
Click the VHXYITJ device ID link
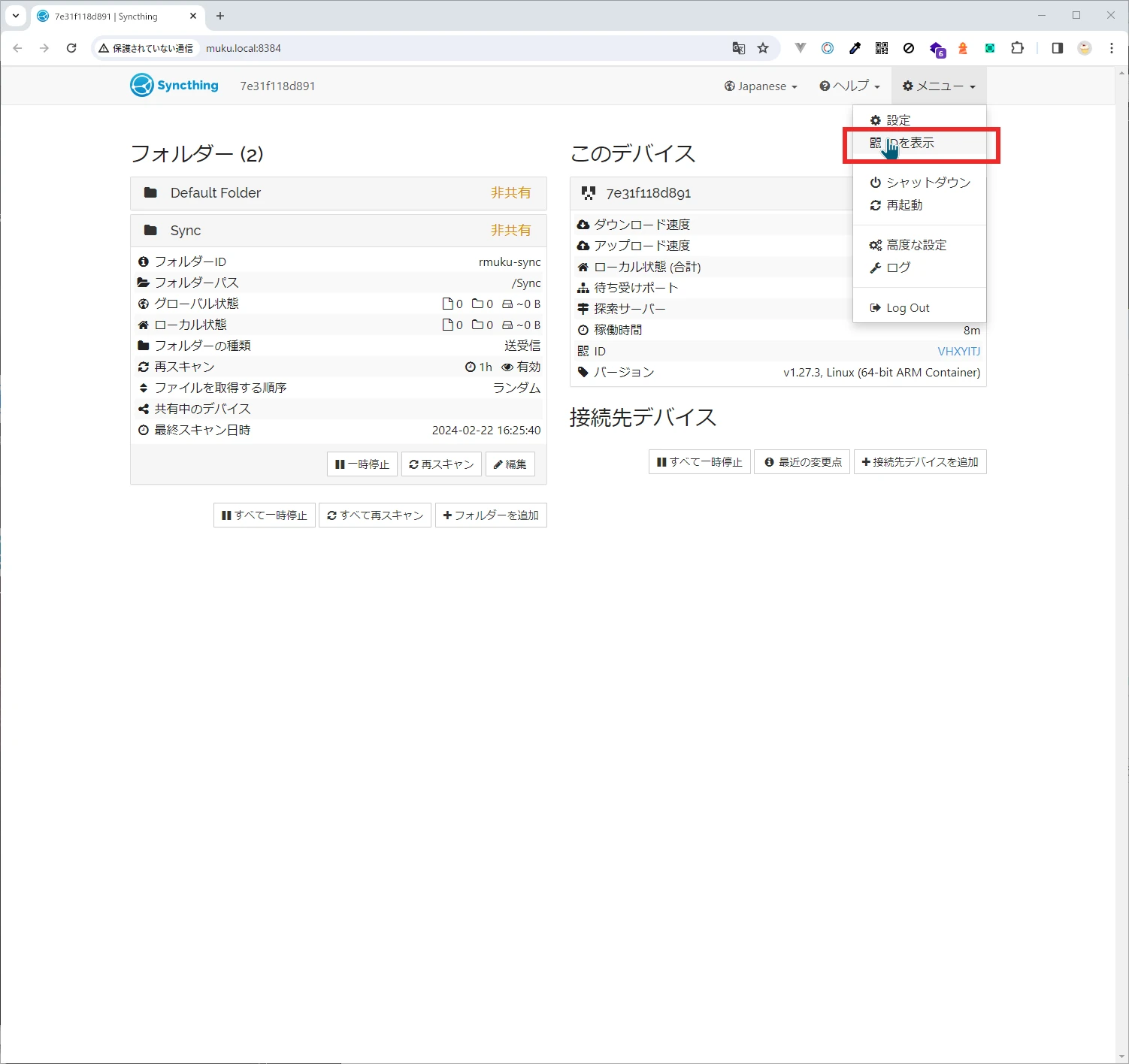[x=958, y=351]
